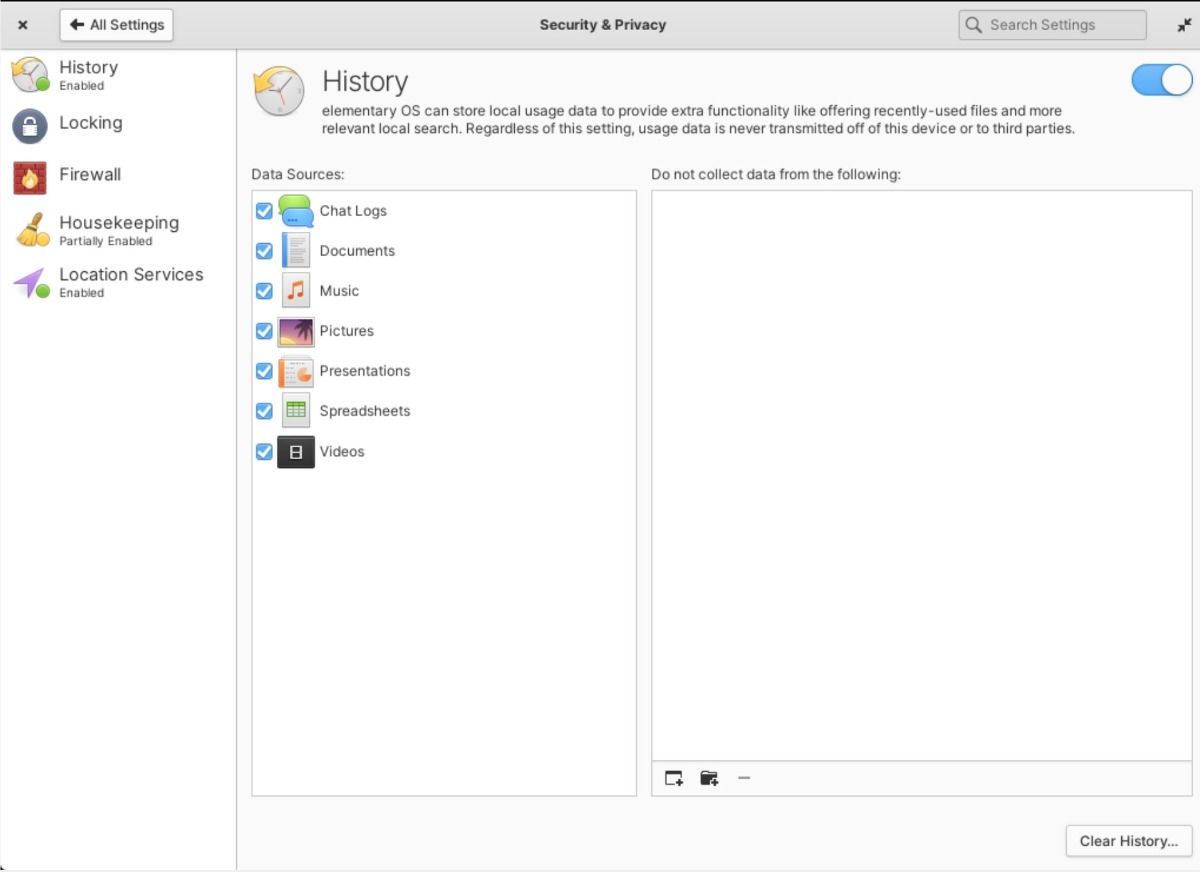Uncheck the Documents data source
The image size is (1200, 872).
(264, 250)
